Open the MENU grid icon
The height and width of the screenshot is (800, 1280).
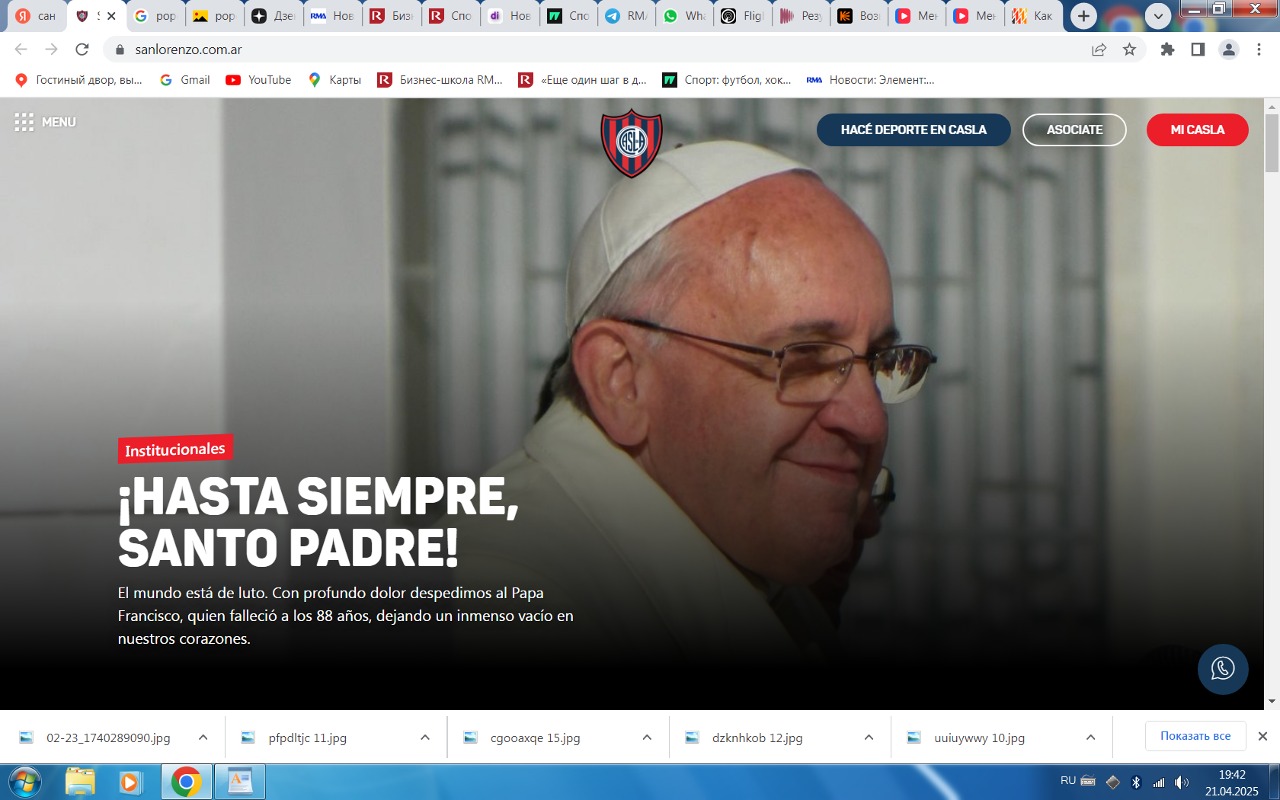pos(24,122)
